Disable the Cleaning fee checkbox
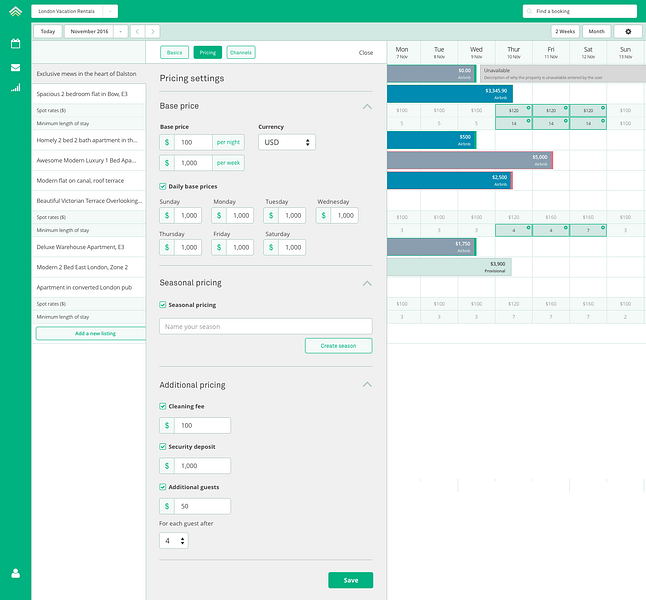646x600 pixels. tap(163, 406)
